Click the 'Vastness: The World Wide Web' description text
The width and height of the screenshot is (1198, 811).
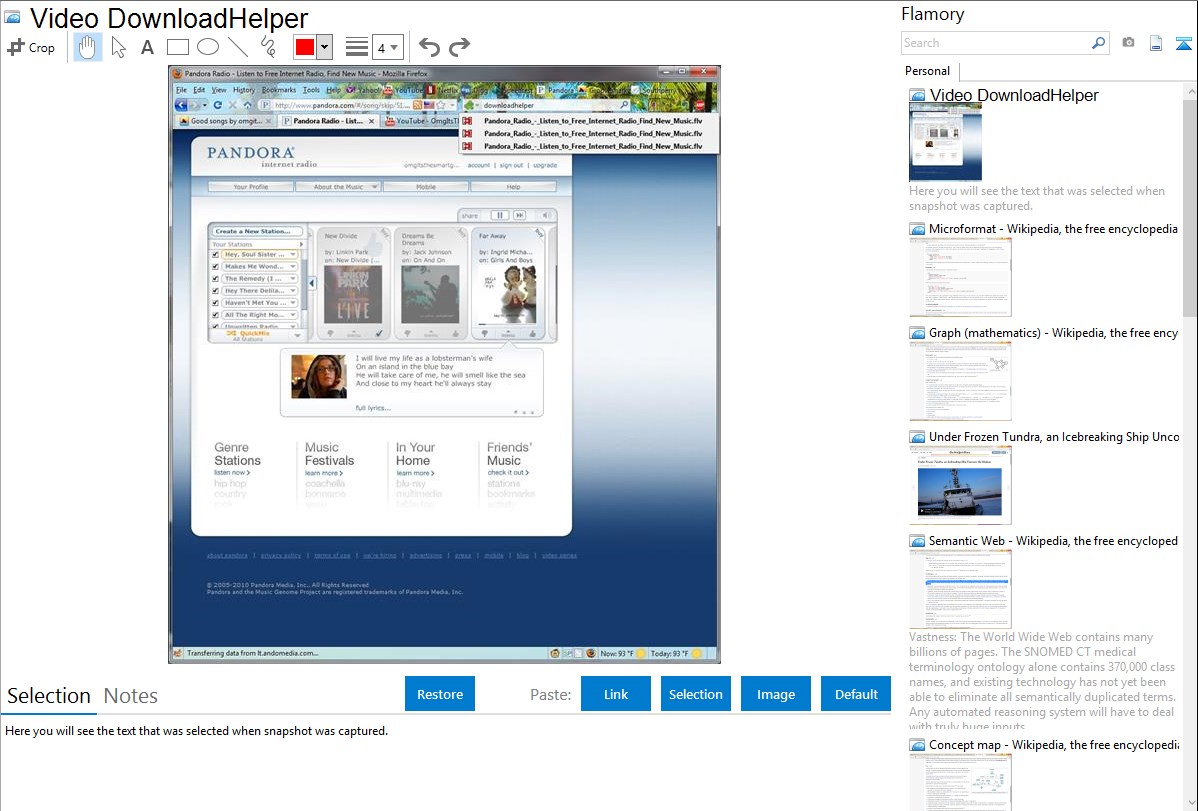tap(1042, 682)
